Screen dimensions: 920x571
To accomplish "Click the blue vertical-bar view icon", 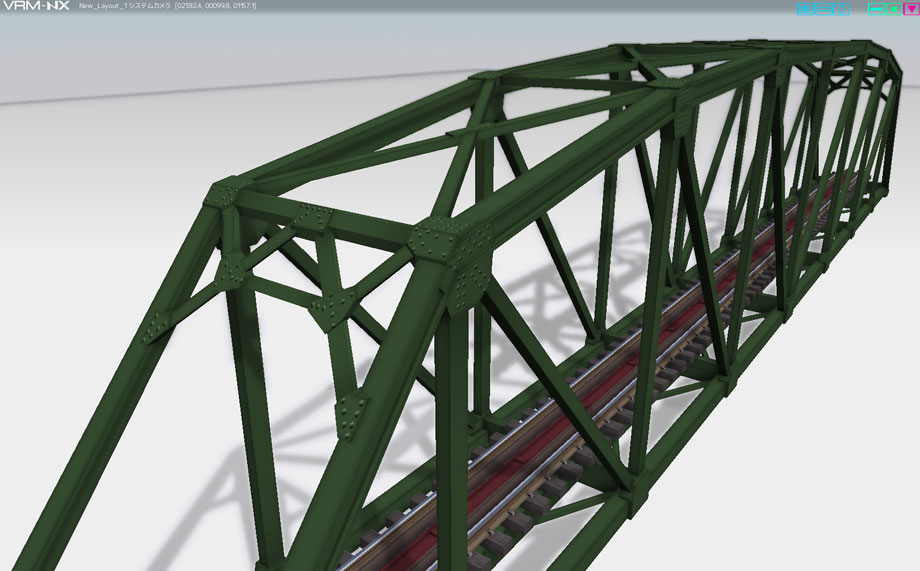I will click(842, 9).
